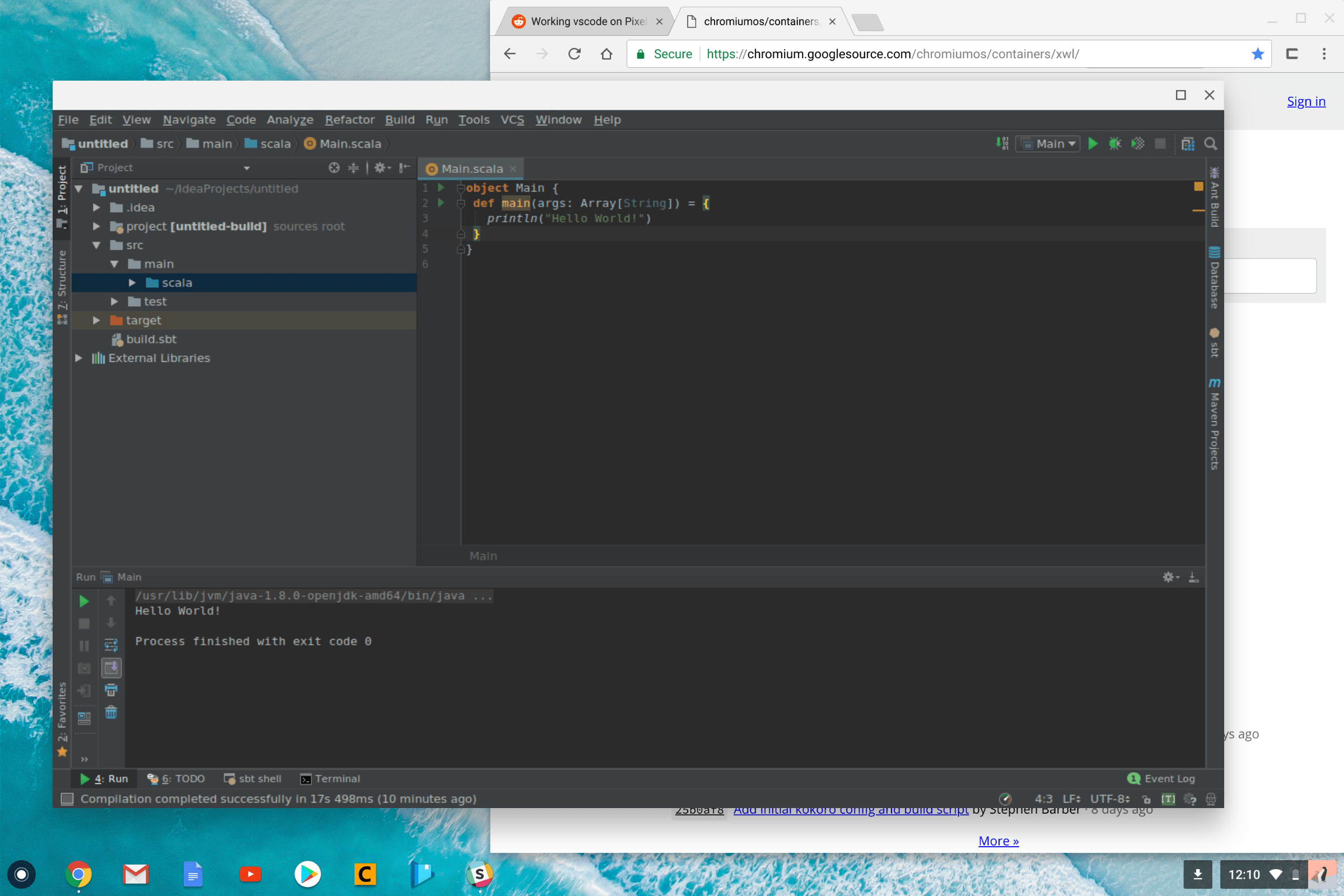1344x896 pixels.
Task: Rerun the program from the Run panel
Action: point(84,600)
